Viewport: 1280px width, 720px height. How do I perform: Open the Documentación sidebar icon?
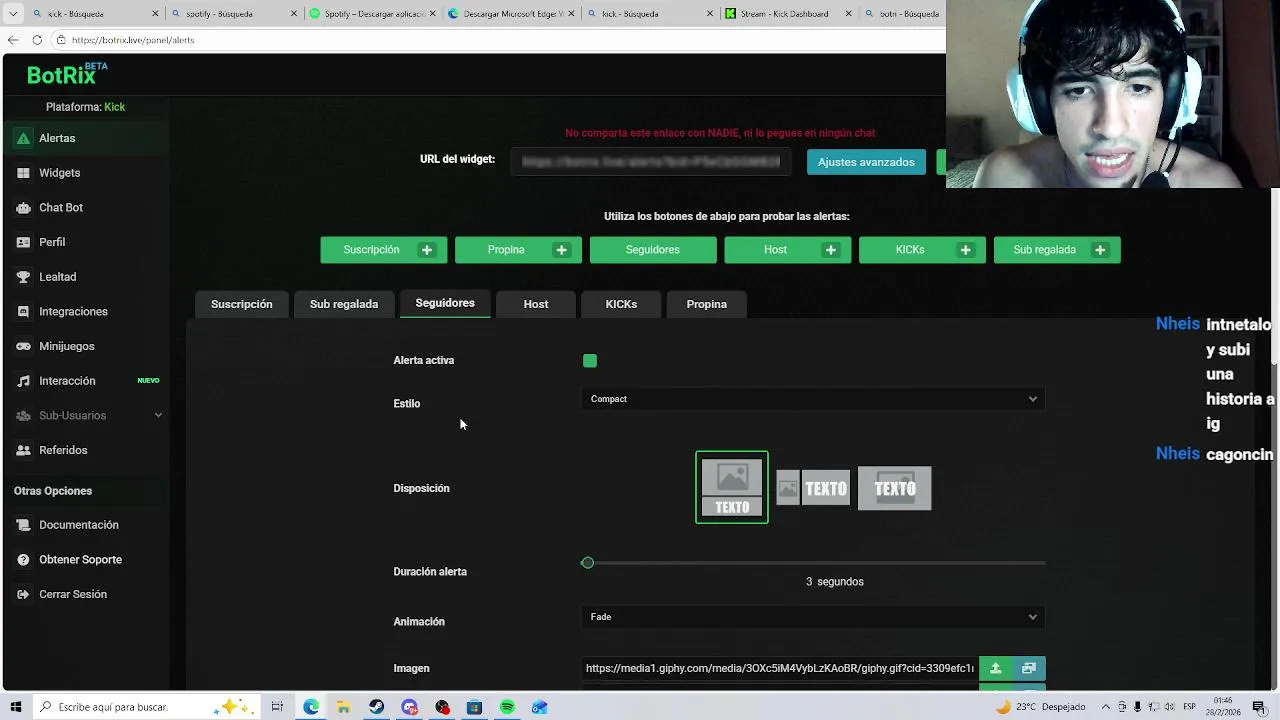click(23, 525)
